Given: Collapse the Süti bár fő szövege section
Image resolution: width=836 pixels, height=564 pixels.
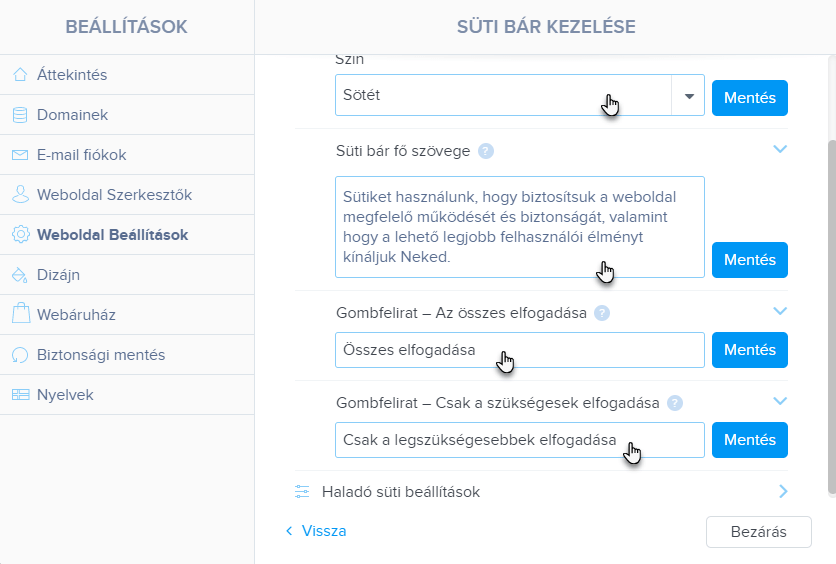Looking at the screenshot, I should click(x=780, y=149).
